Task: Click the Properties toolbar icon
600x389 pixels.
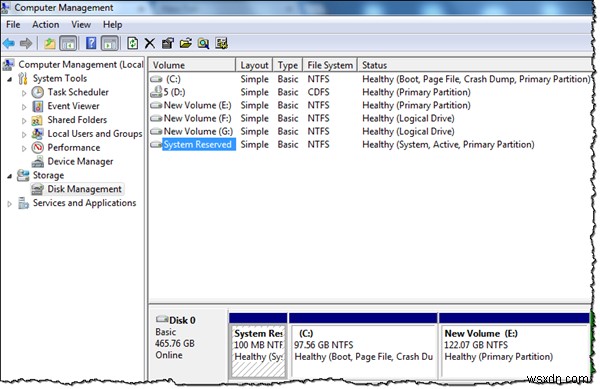Action: 168,44
